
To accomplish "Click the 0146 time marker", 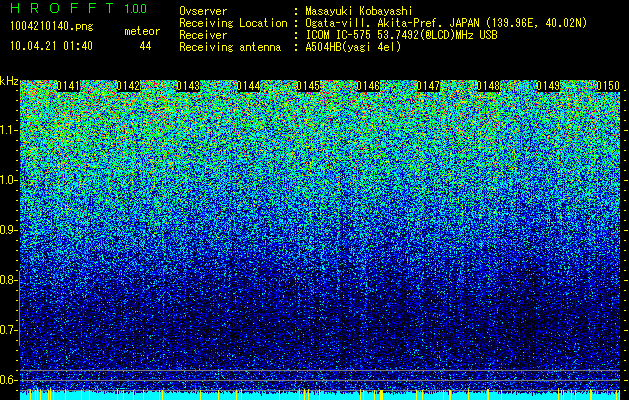I will tap(368, 86).
